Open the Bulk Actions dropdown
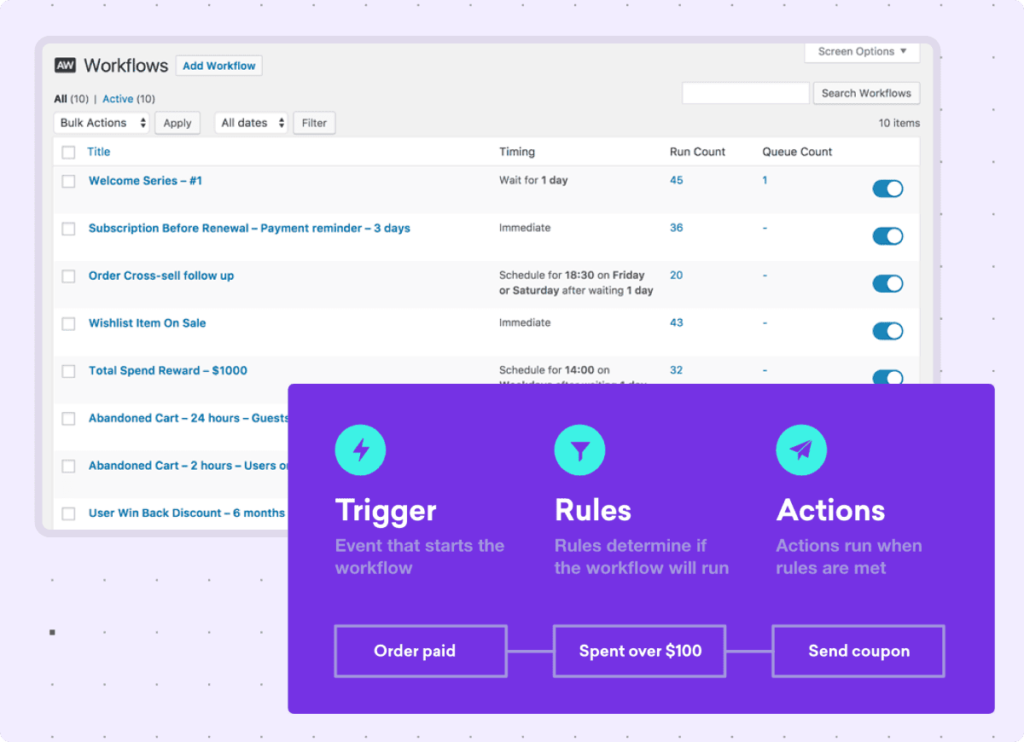The height and width of the screenshot is (742, 1024). point(102,123)
